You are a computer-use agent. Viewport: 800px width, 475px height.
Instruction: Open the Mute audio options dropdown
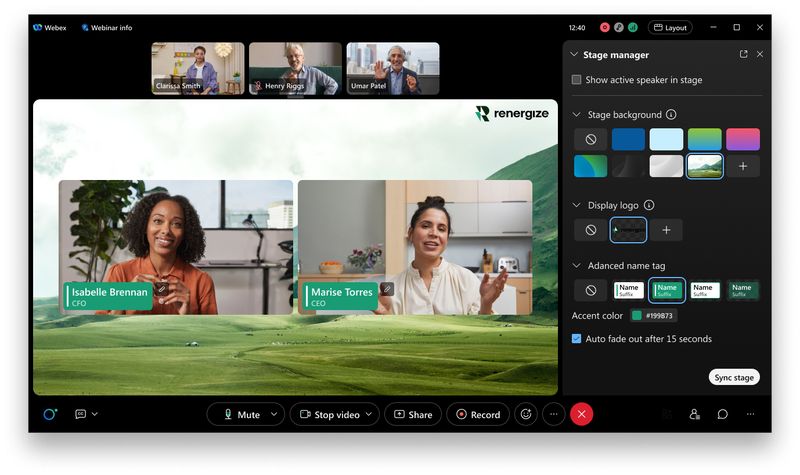click(274, 414)
